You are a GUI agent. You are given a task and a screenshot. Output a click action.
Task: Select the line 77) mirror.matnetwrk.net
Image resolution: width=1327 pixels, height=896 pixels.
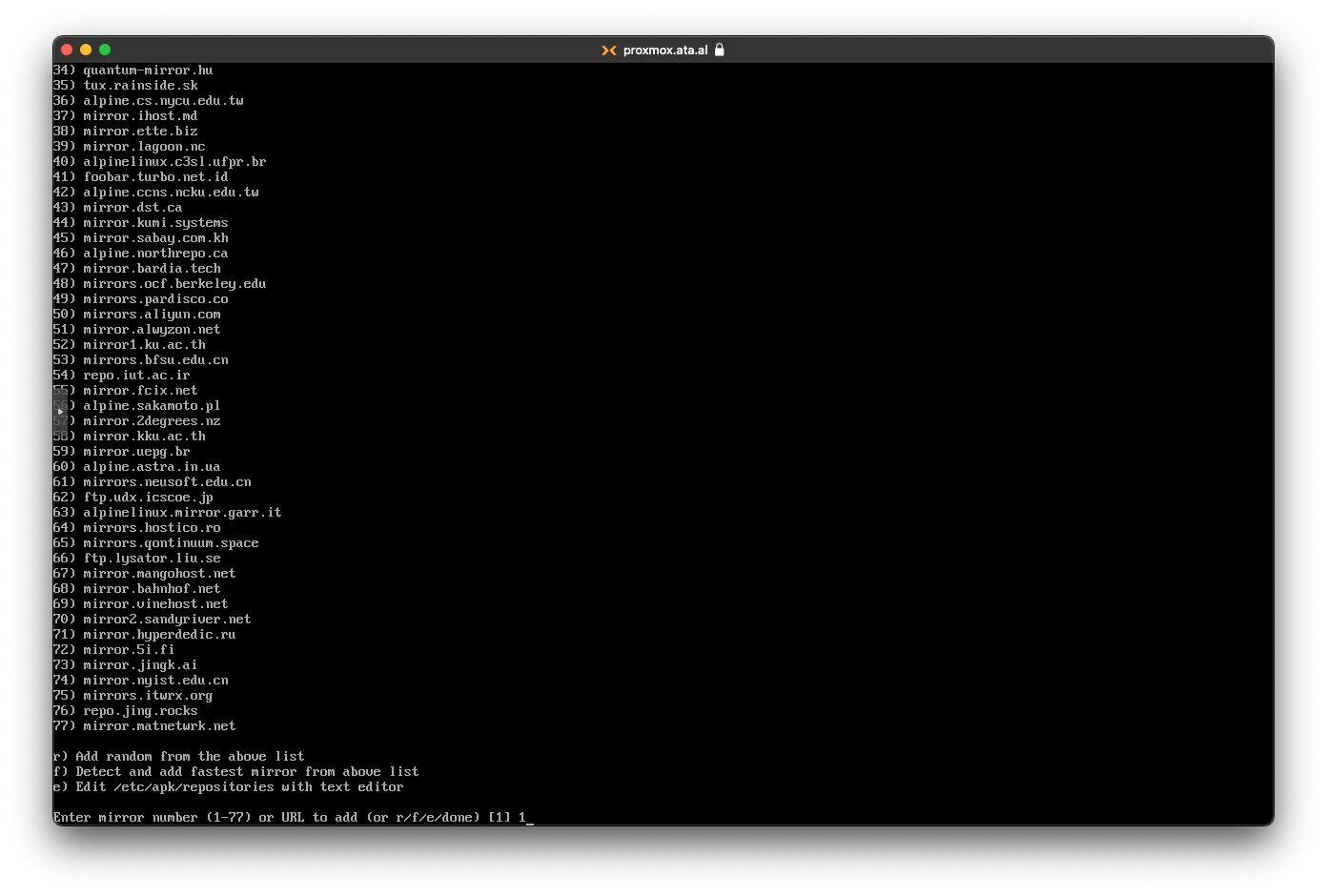tap(145, 726)
